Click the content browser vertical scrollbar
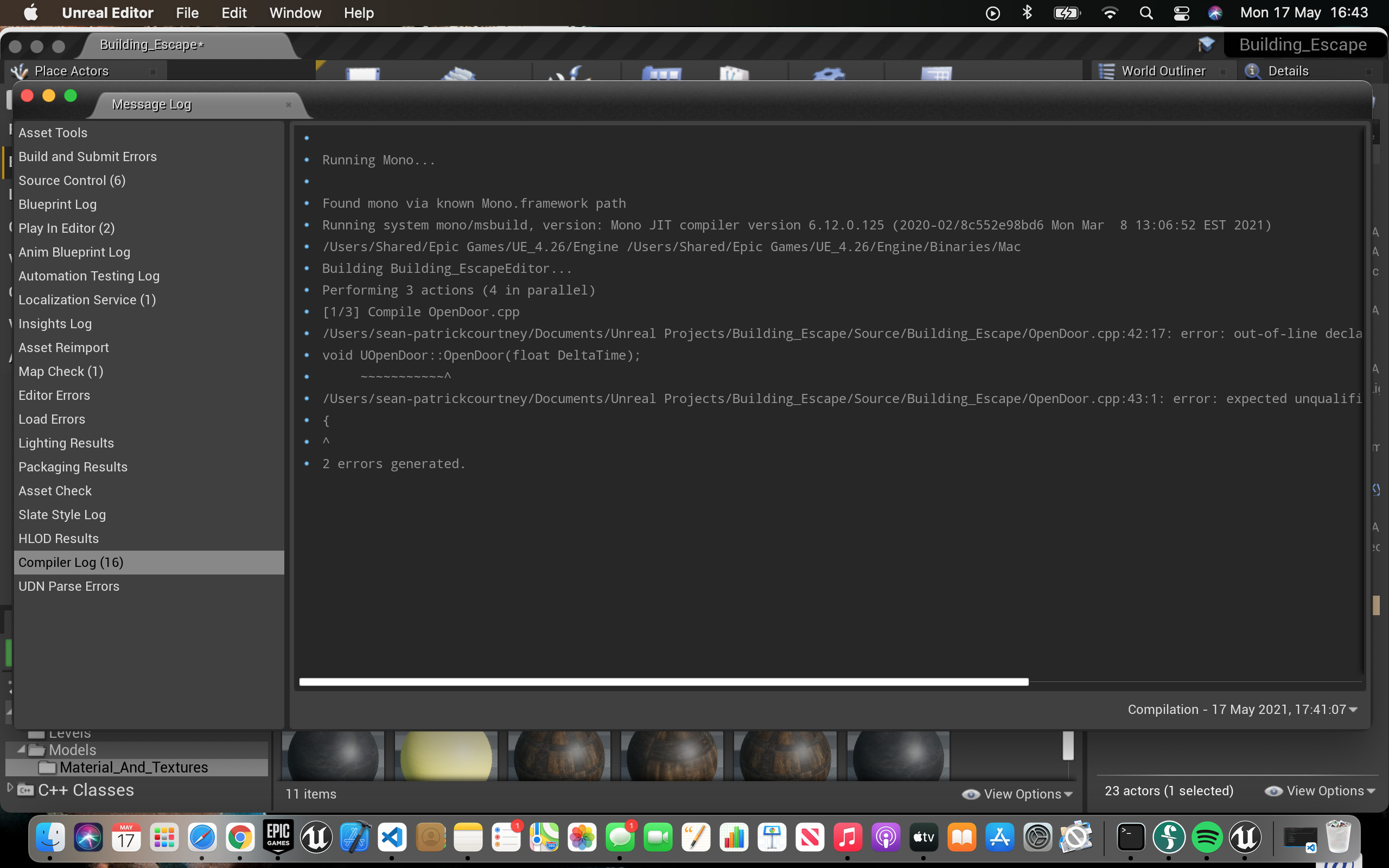 [1068, 745]
